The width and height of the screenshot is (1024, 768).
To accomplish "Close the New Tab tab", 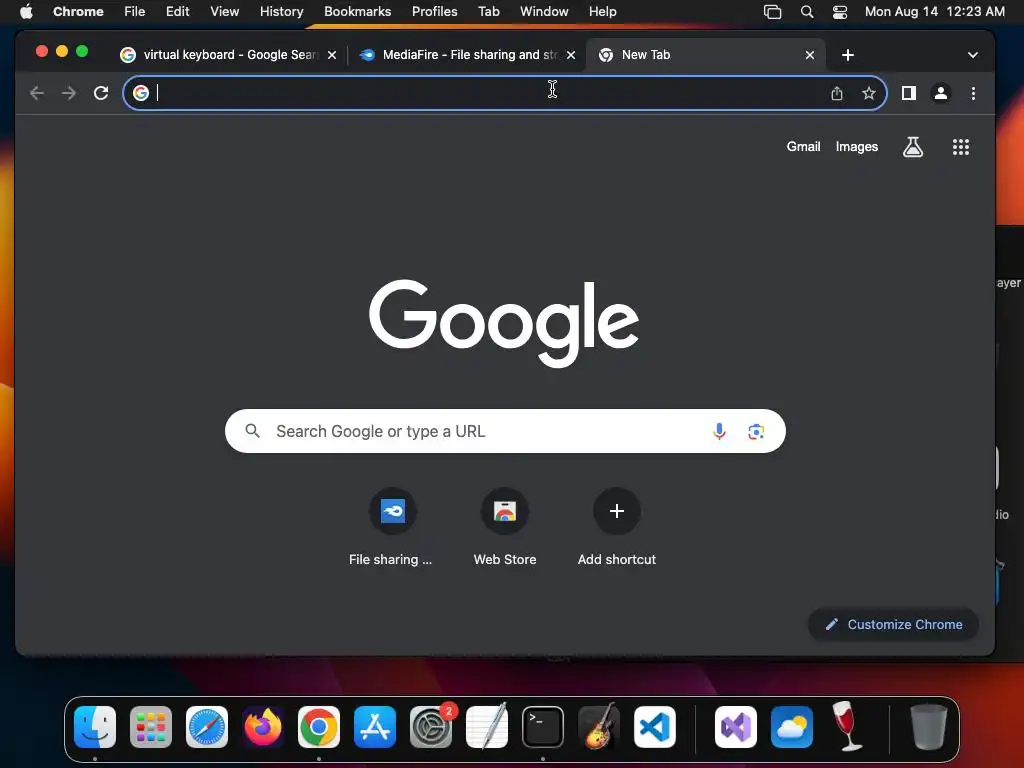I will (810, 55).
